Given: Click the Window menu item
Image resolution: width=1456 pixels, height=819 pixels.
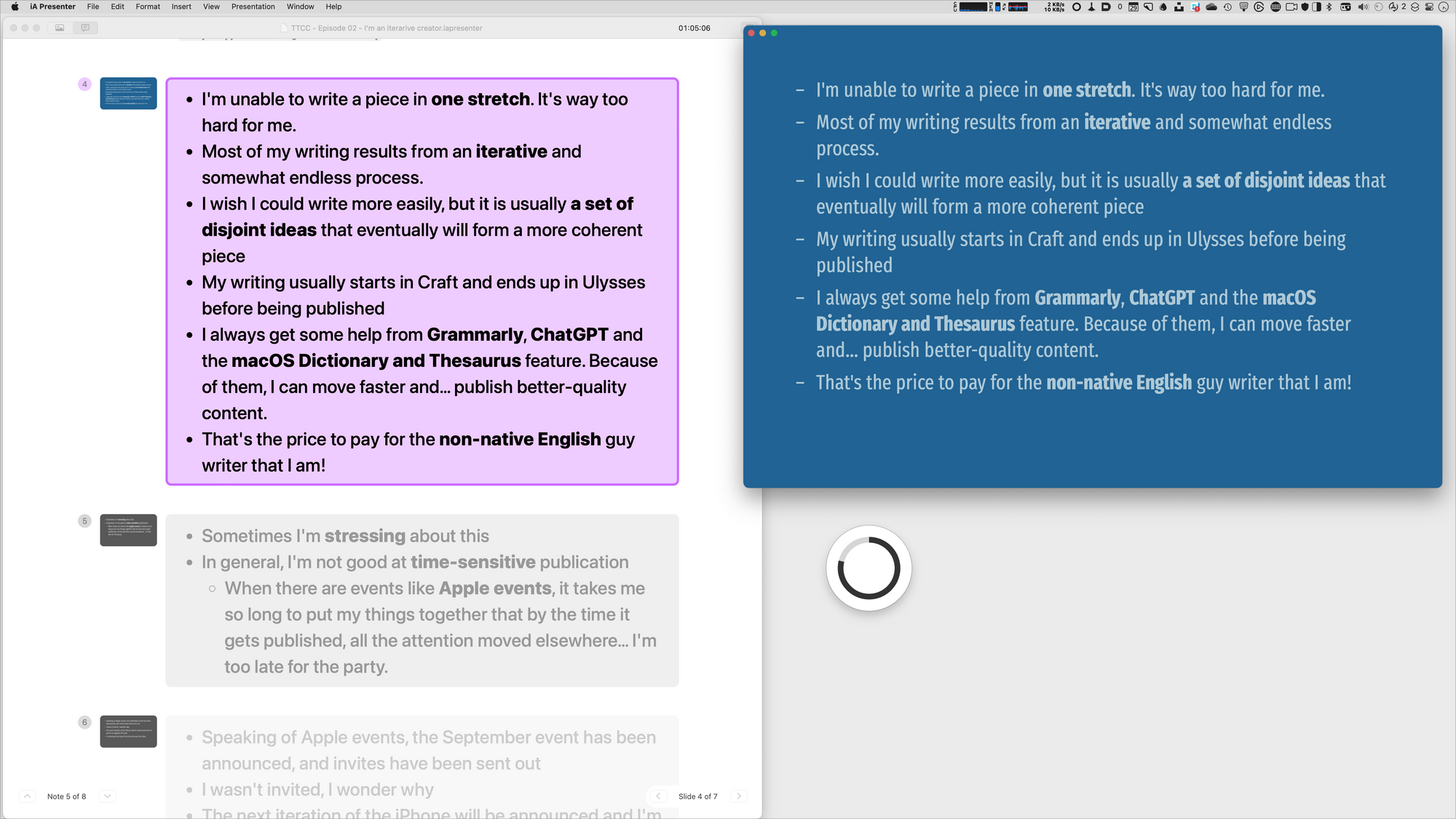Looking at the screenshot, I should 301,7.
